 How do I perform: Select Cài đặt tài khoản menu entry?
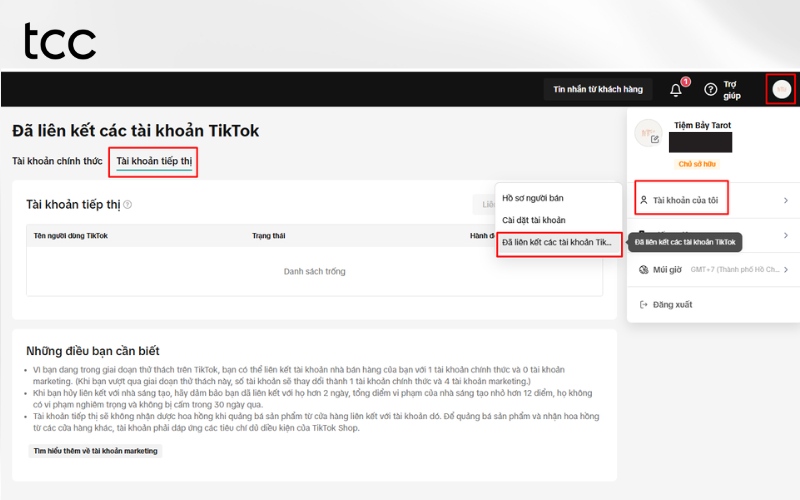(x=534, y=220)
